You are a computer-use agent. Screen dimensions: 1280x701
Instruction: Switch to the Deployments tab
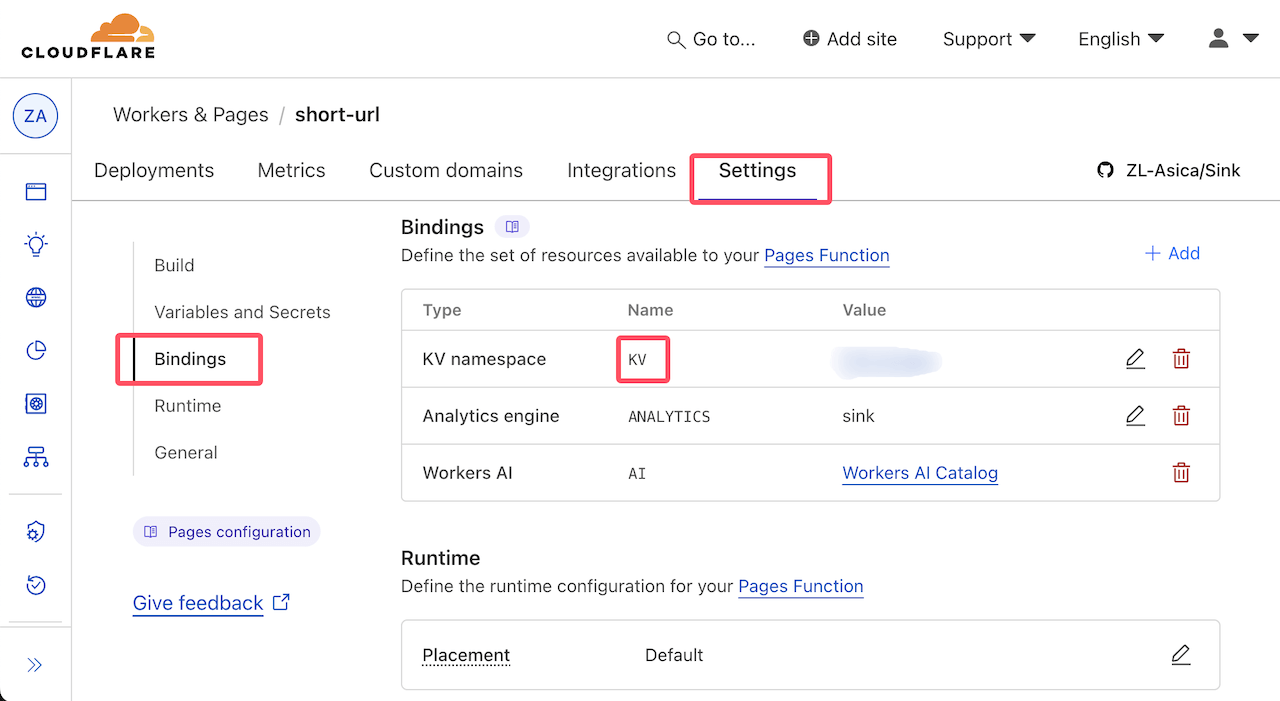click(154, 170)
